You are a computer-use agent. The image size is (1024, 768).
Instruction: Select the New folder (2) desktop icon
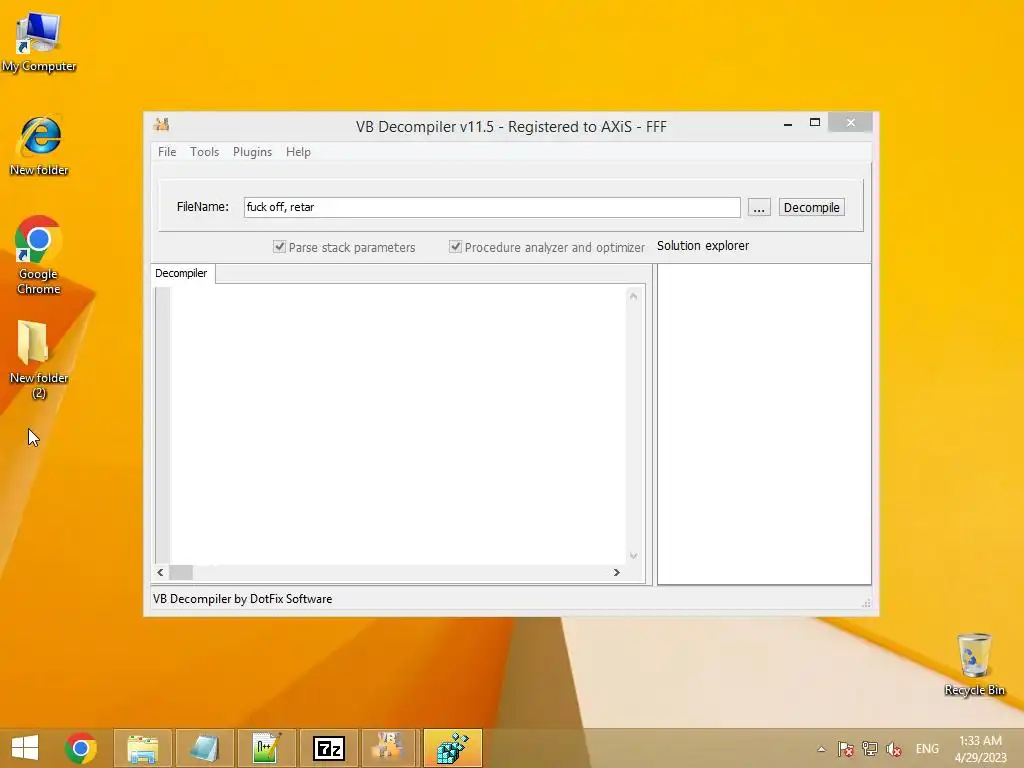[x=39, y=359]
